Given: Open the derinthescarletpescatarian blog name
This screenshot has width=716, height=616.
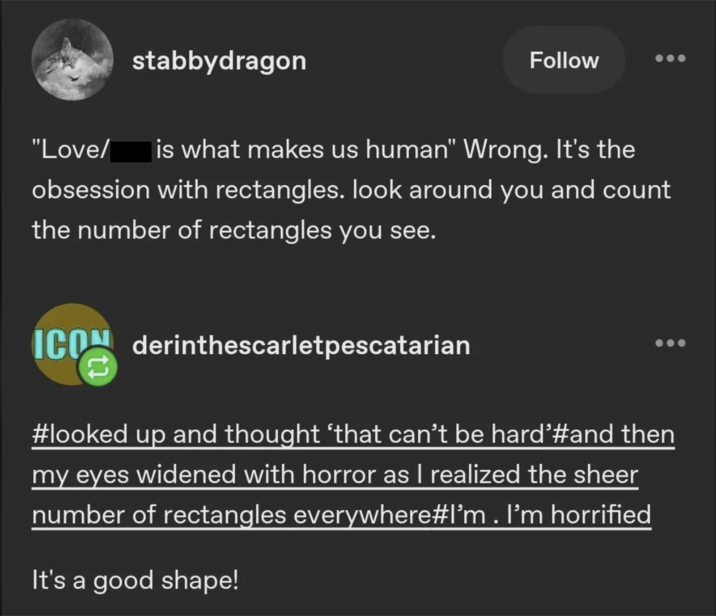Looking at the screenshot, I should (x=301, y=345).
